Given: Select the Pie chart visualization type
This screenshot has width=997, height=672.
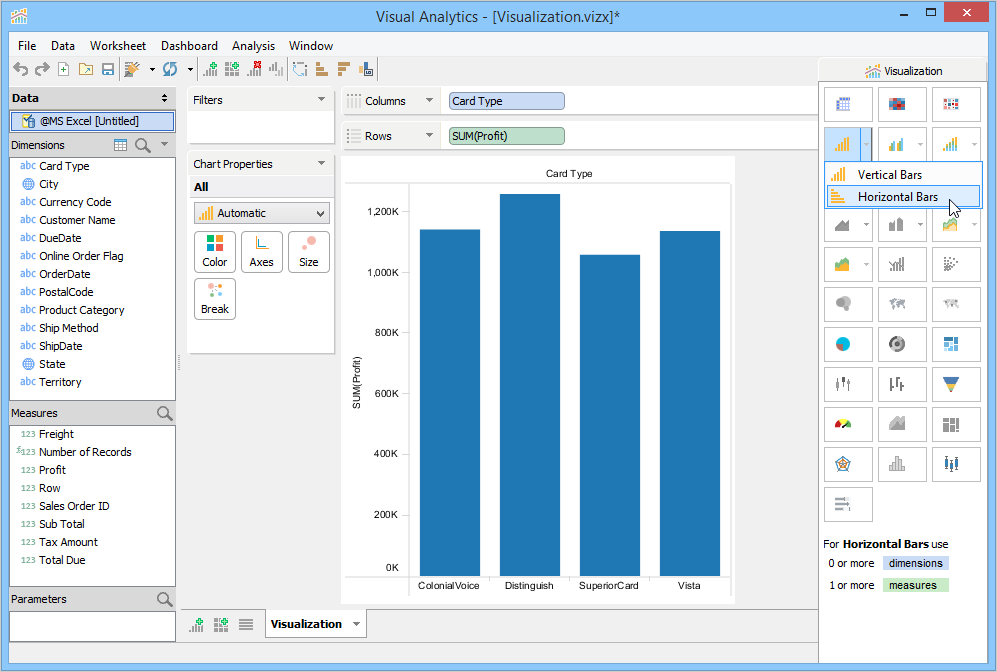Looking at the screenshot, I should pos(843,344).
